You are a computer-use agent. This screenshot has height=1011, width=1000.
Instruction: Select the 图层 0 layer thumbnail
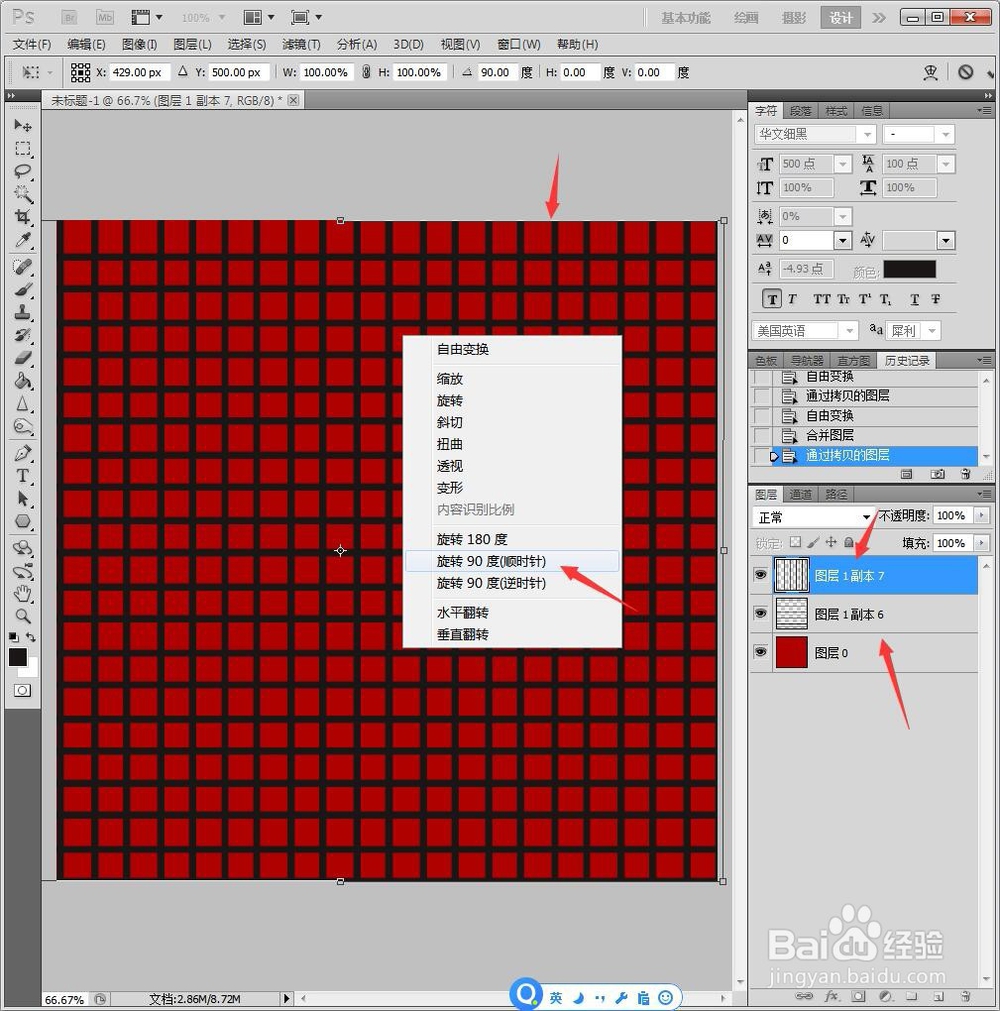[x=791, y=652]
